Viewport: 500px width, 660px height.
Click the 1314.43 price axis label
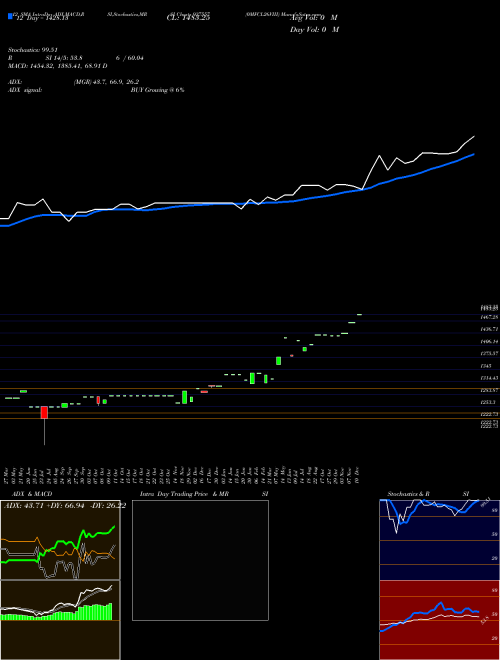coord(489,378)
